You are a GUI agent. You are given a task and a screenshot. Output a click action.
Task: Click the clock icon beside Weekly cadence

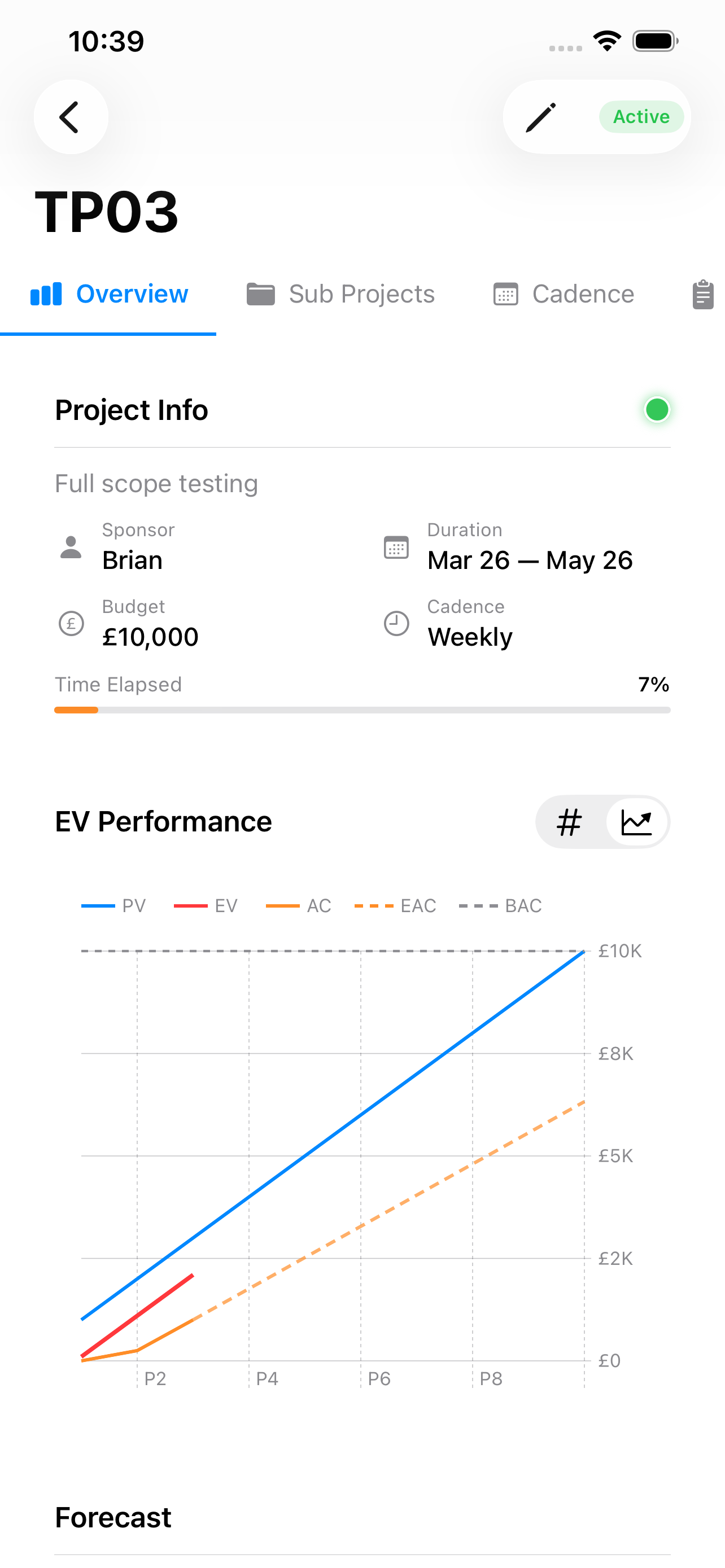[x=396, y=623]
